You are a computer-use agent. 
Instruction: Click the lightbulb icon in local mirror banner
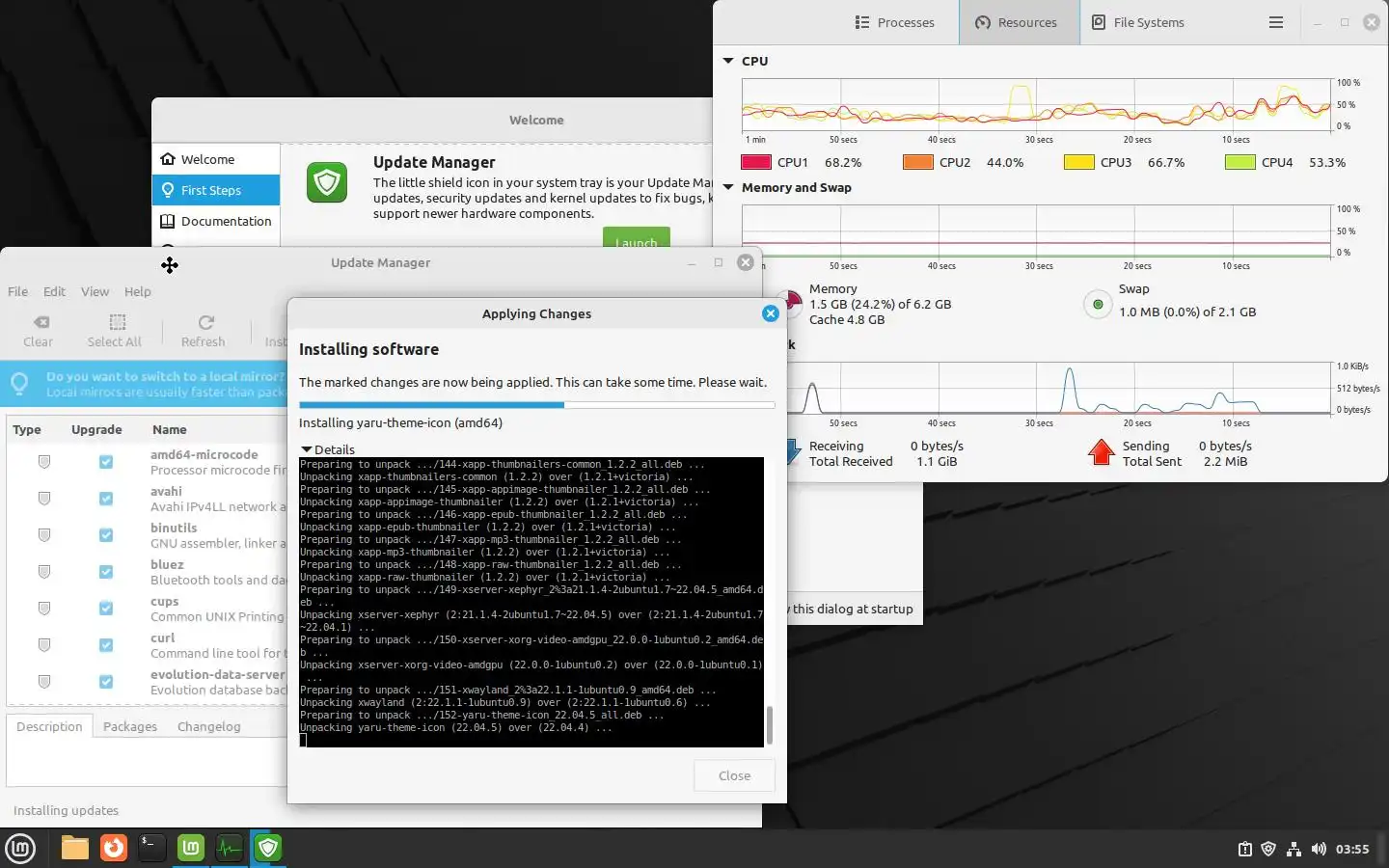click(x=19, y=384)
